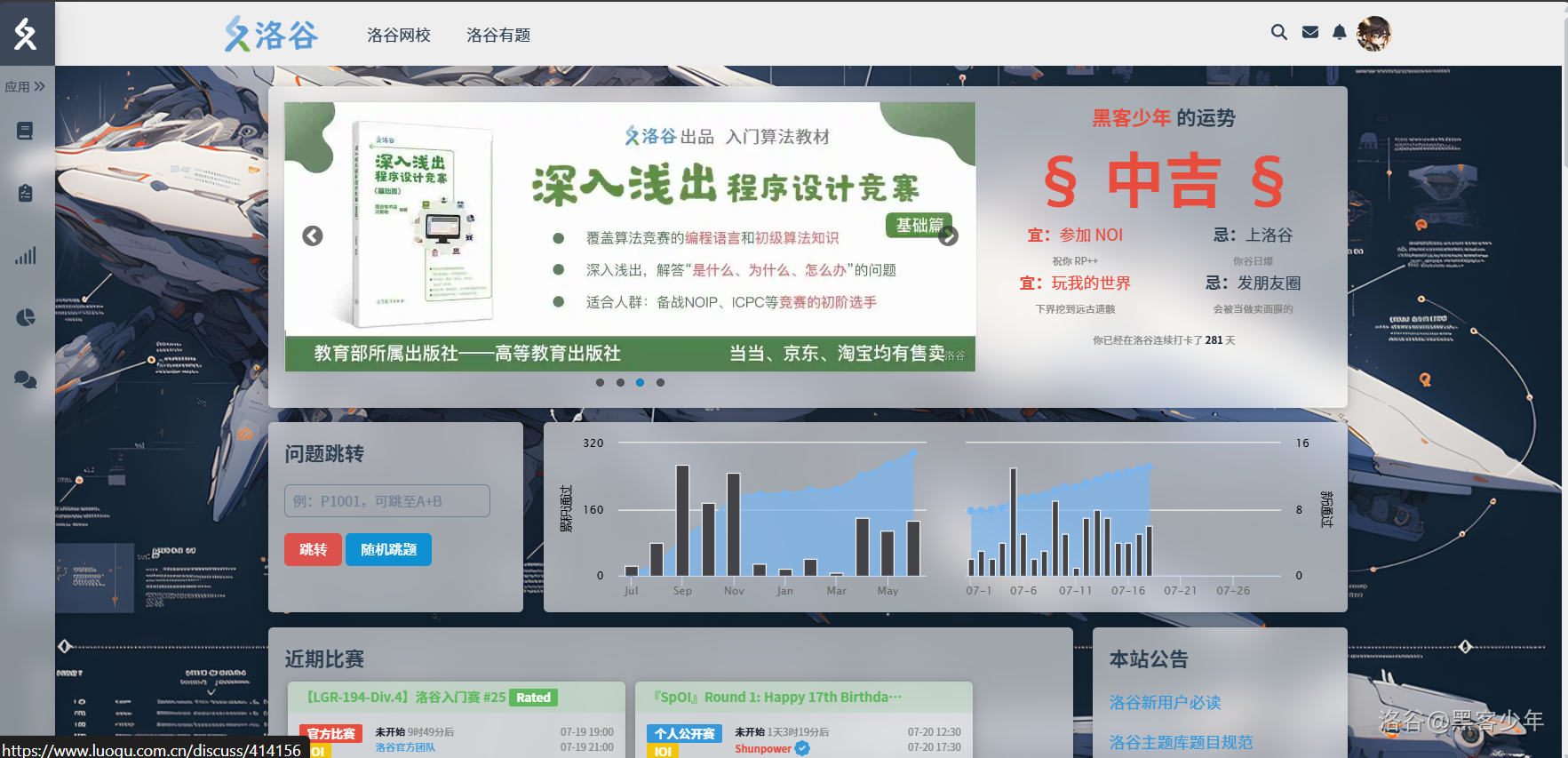Focus the problem number input field

[386, 501]
